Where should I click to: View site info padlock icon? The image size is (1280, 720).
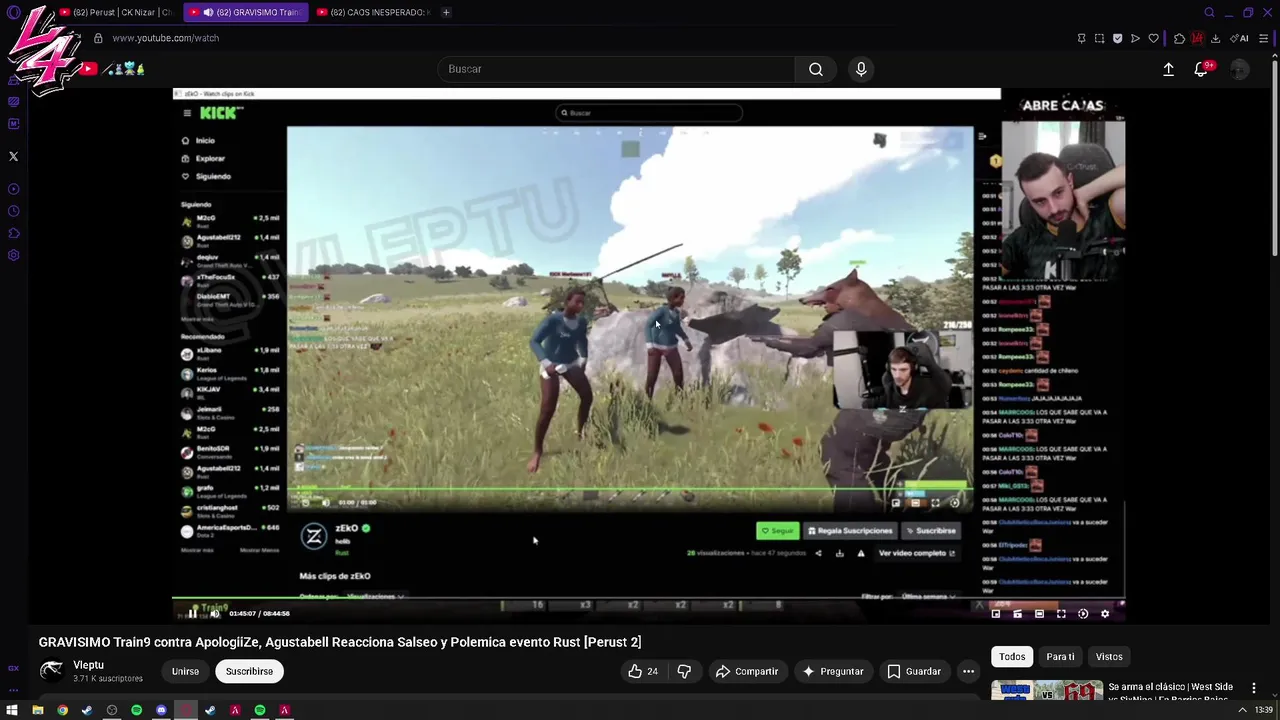click(98, 38)
